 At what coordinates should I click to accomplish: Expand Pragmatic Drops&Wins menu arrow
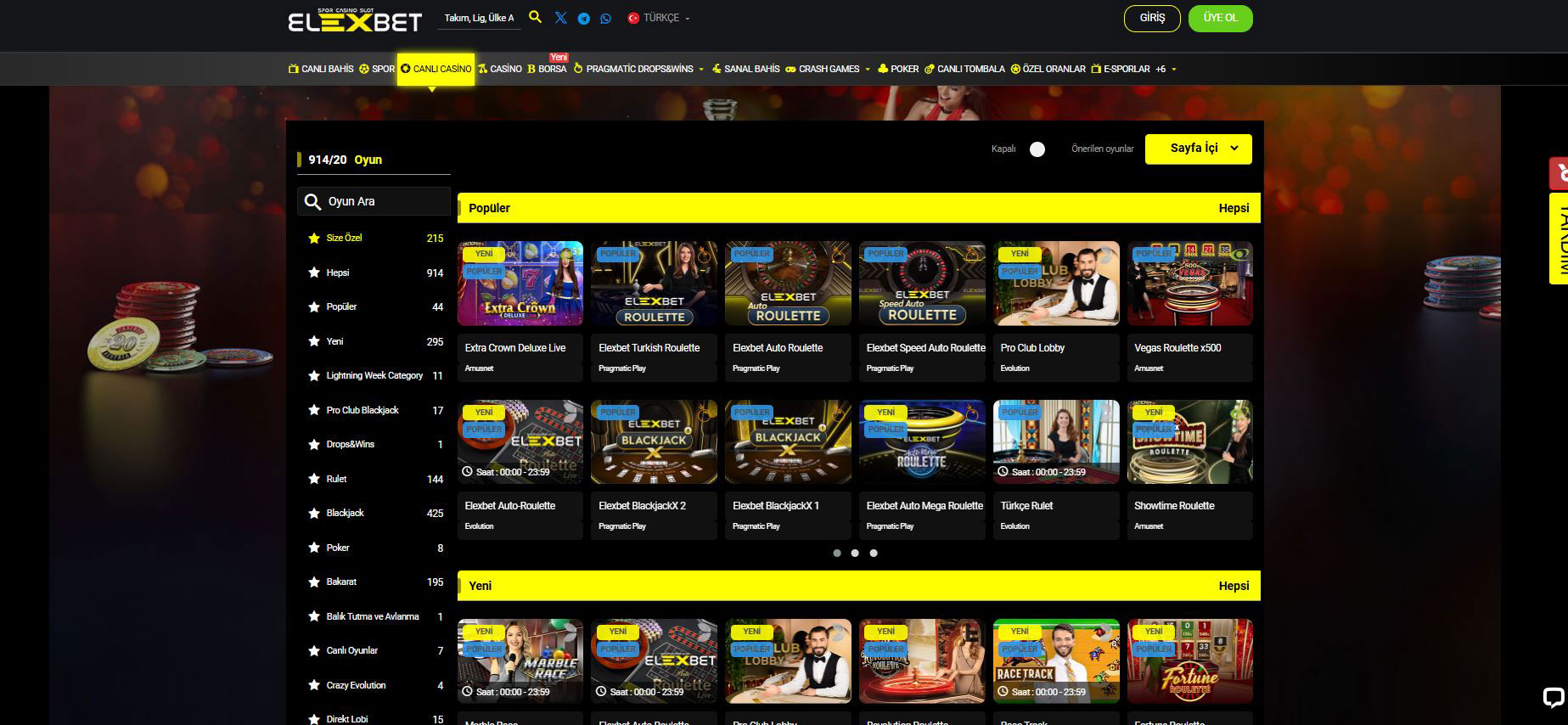click(x=701, y=70)
